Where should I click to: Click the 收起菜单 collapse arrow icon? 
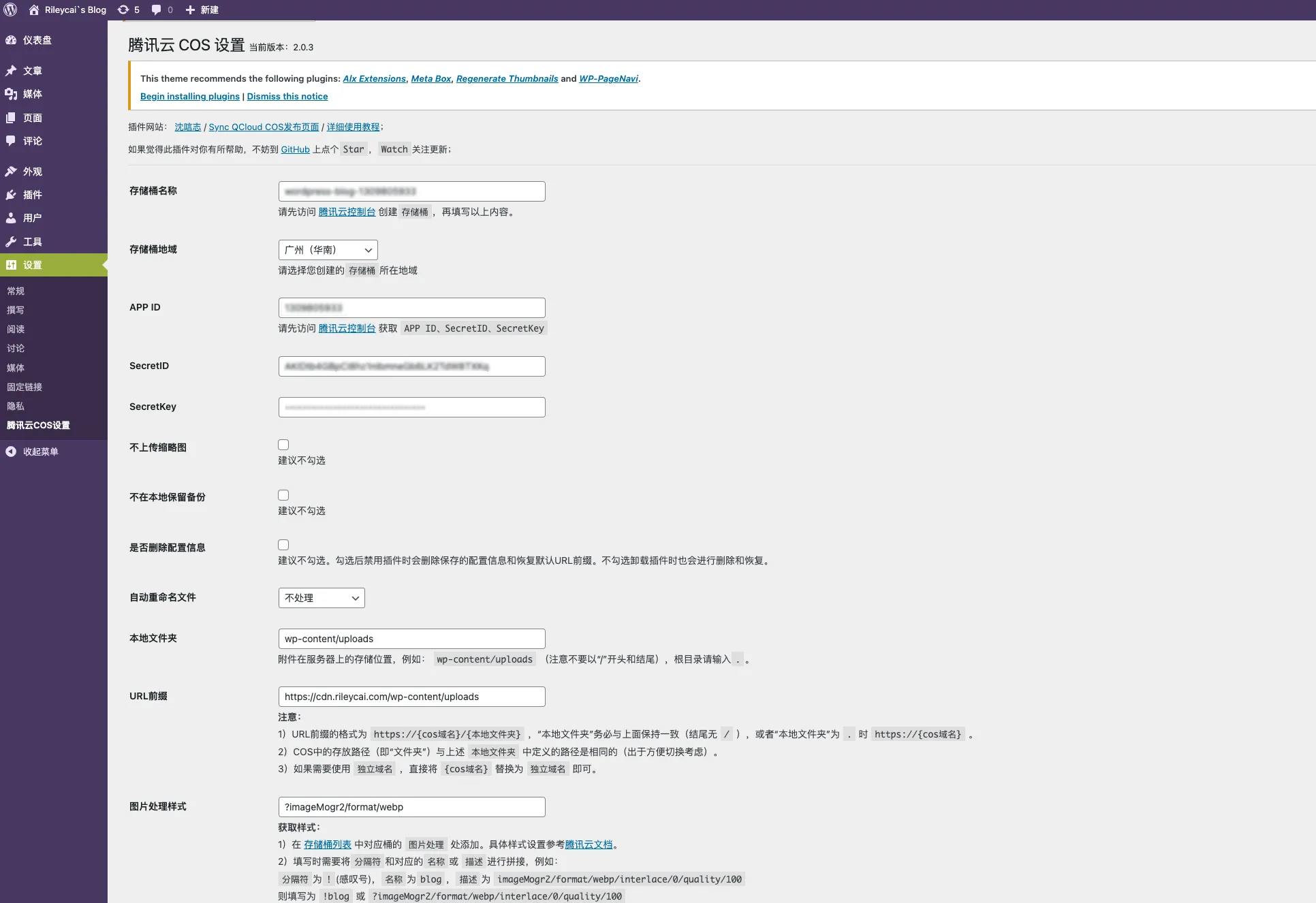11,451
